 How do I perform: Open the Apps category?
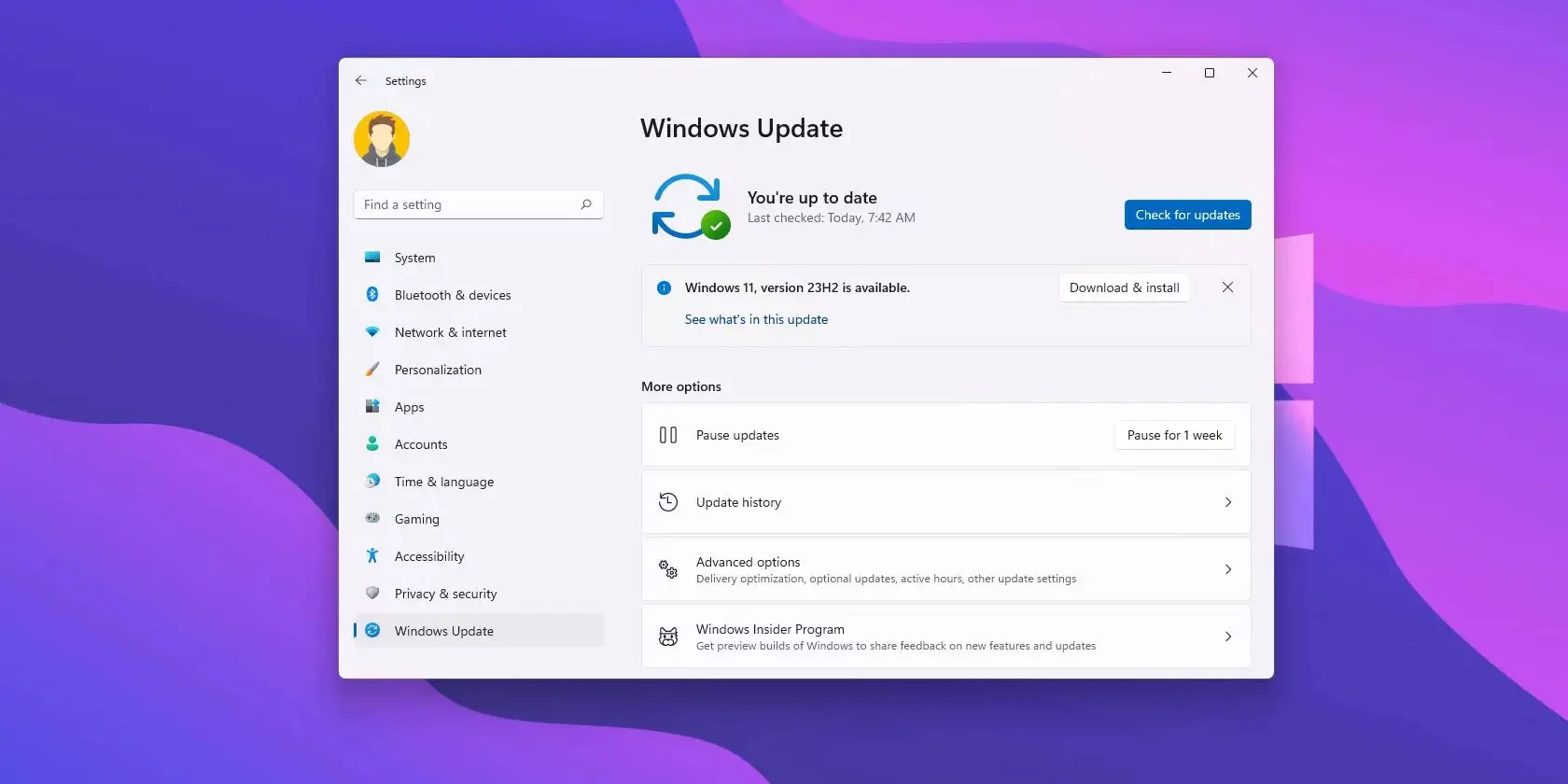click(x=409, y=407)
